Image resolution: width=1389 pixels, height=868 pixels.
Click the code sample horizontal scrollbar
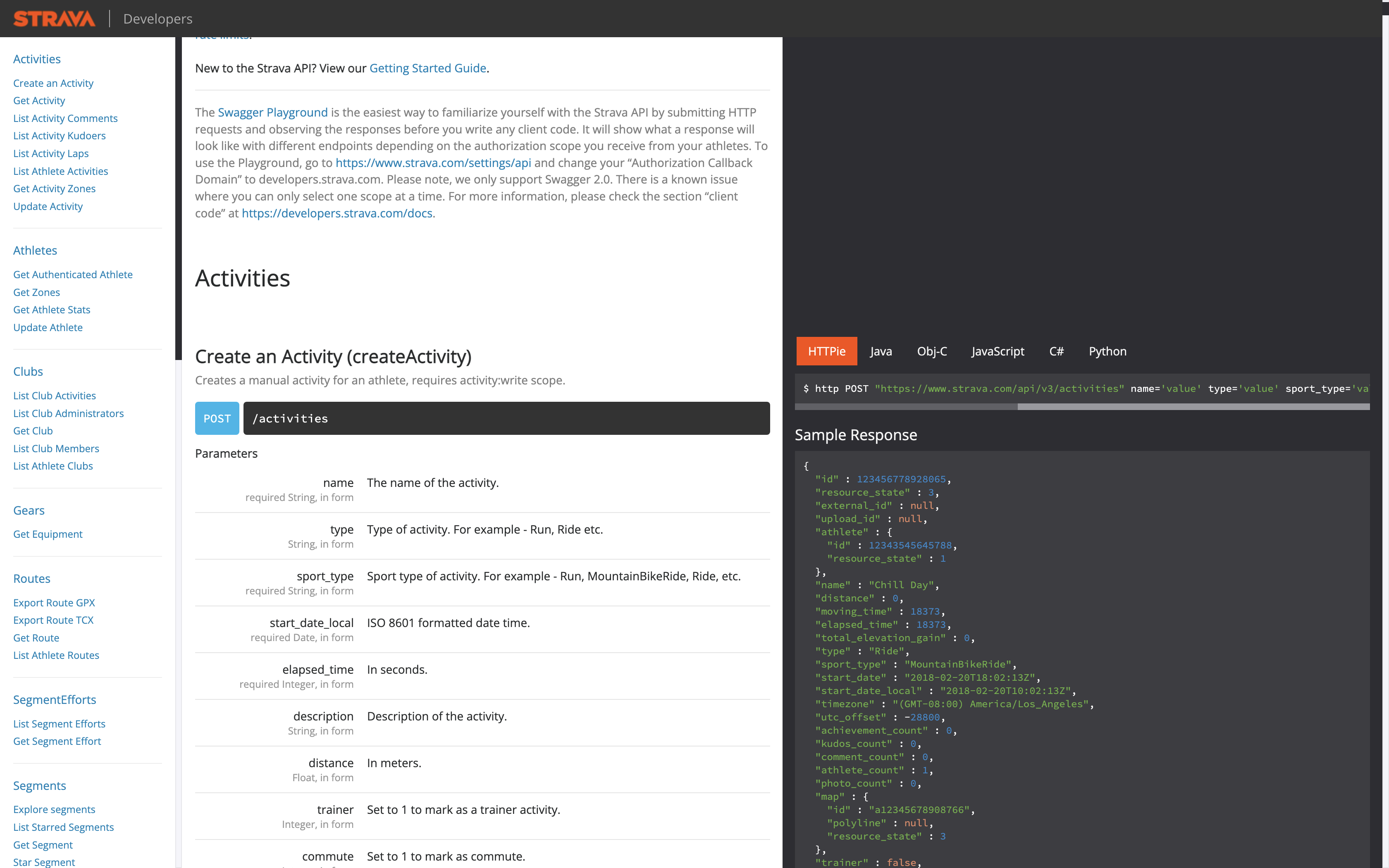[1091, 407]
